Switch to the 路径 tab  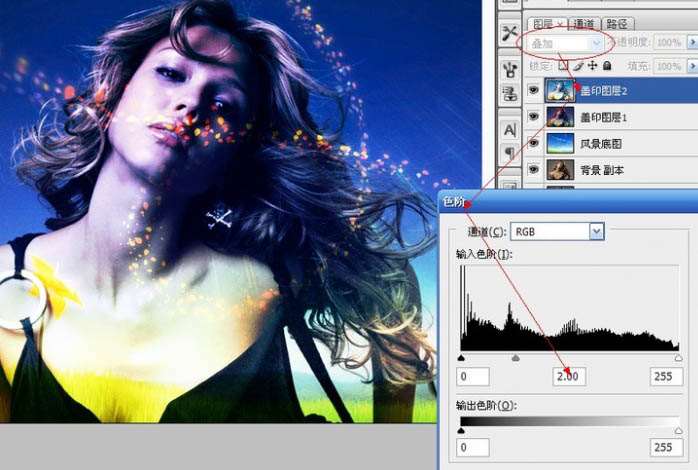point(617,24)
